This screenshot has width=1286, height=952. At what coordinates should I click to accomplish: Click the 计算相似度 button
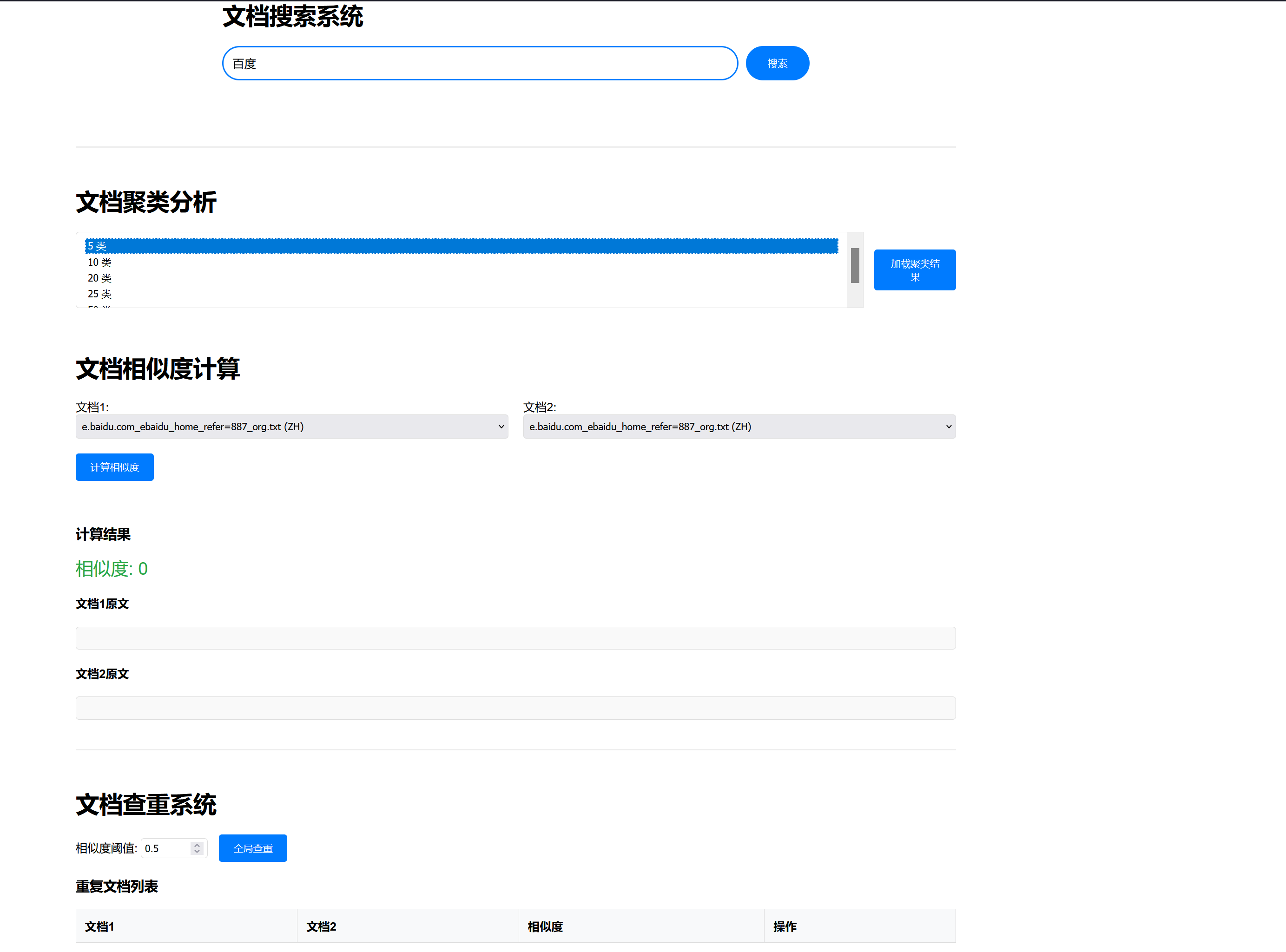pos(114,467)
